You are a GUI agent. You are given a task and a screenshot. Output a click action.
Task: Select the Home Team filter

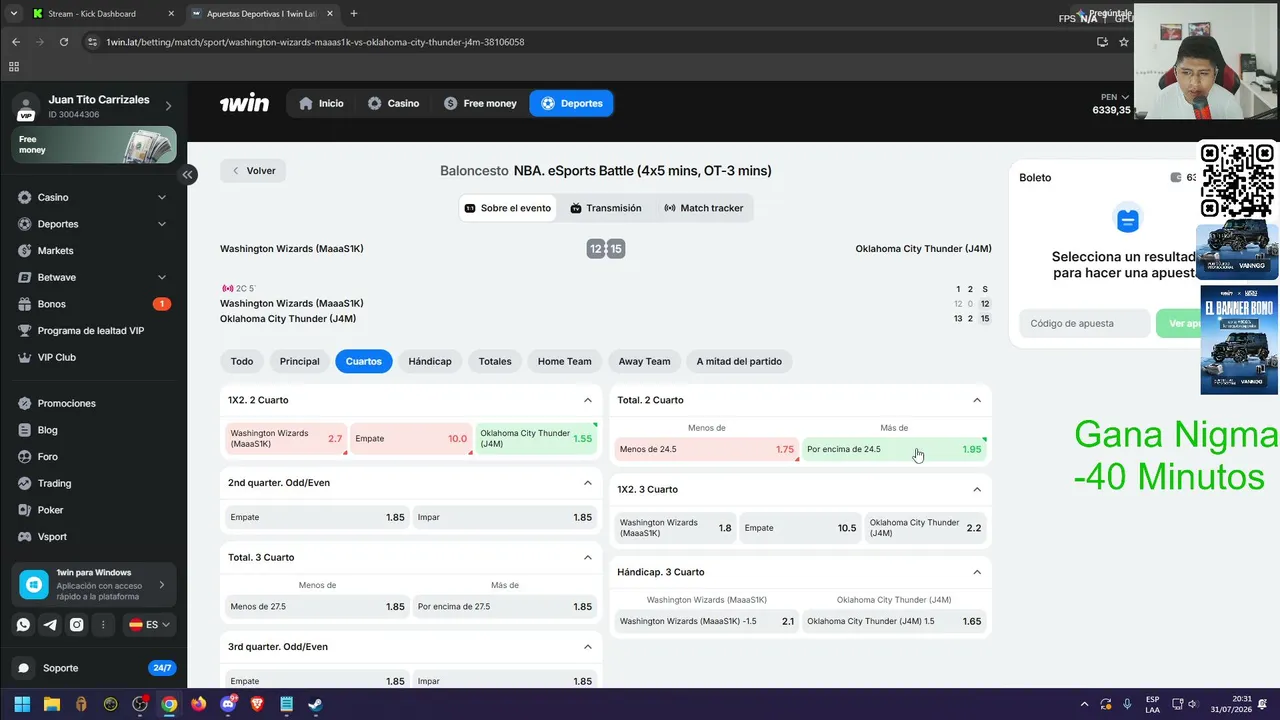tap(565, 361)
